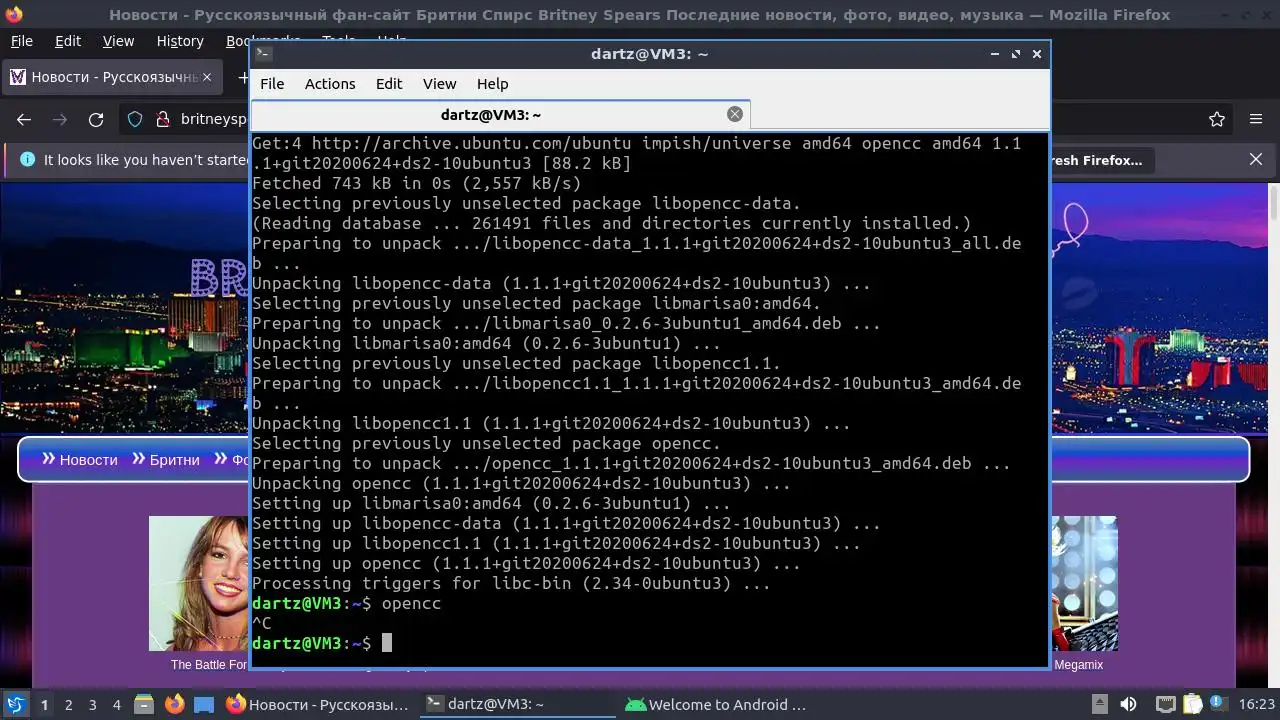Viewport: 1280px width, 720px height.
Task: Click The Battle For caption link
Action: coord(208,664)
